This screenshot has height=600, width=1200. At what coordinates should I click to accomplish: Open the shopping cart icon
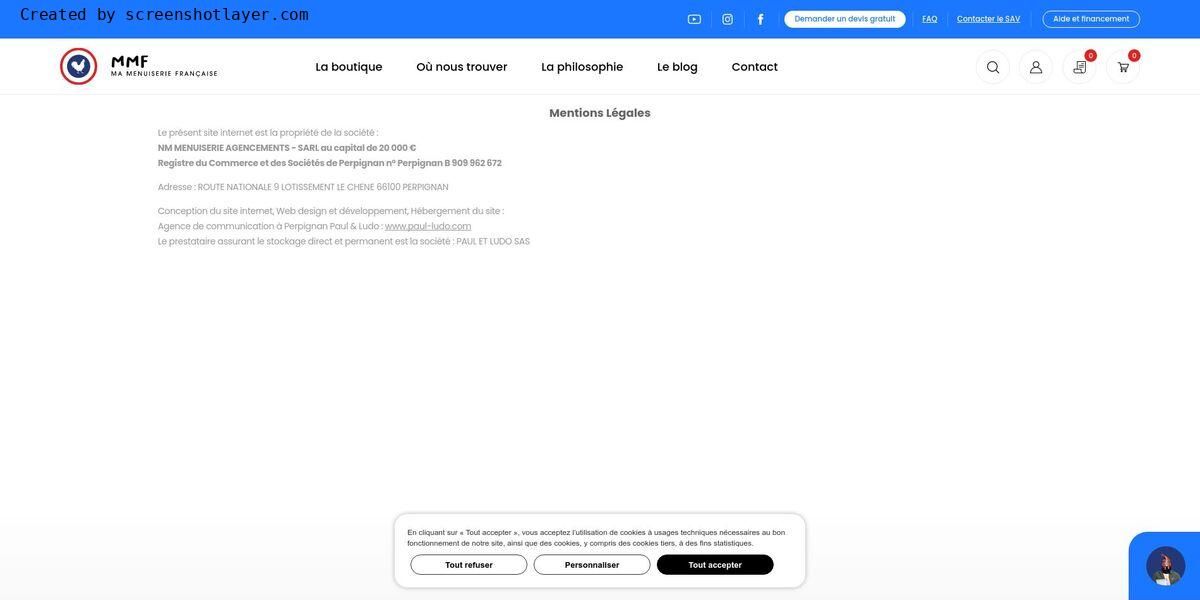[1123, 67]
